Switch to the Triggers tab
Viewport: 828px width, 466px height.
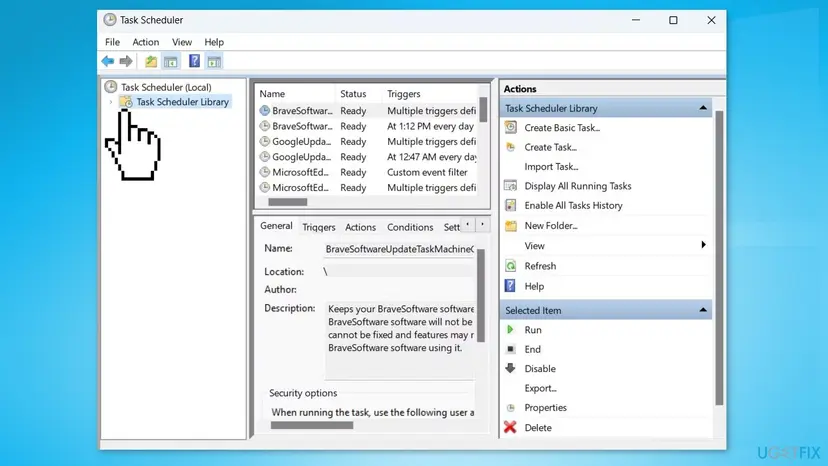pos(319,227)
